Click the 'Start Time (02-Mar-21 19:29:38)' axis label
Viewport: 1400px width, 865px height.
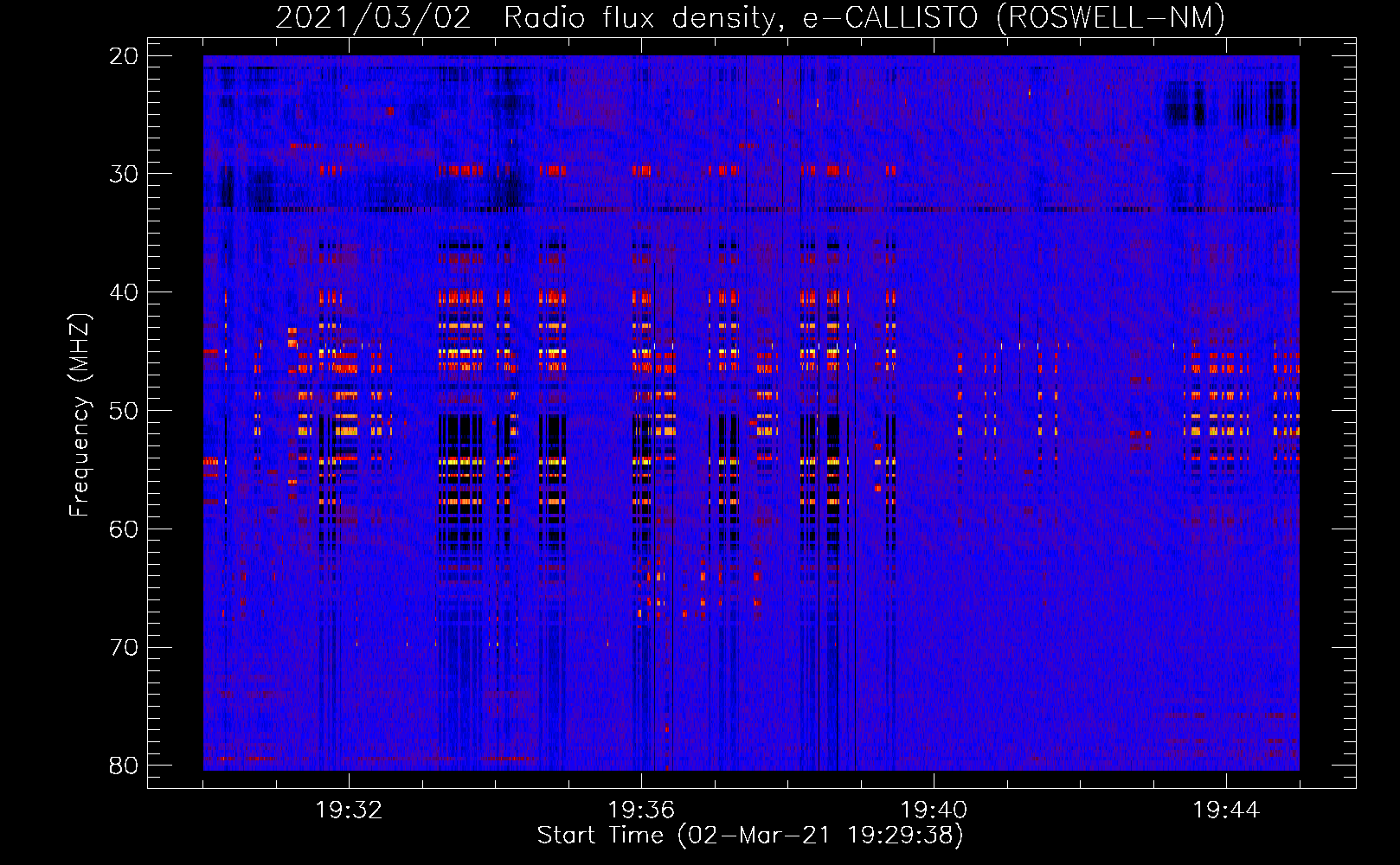click(x=750, y=836)
